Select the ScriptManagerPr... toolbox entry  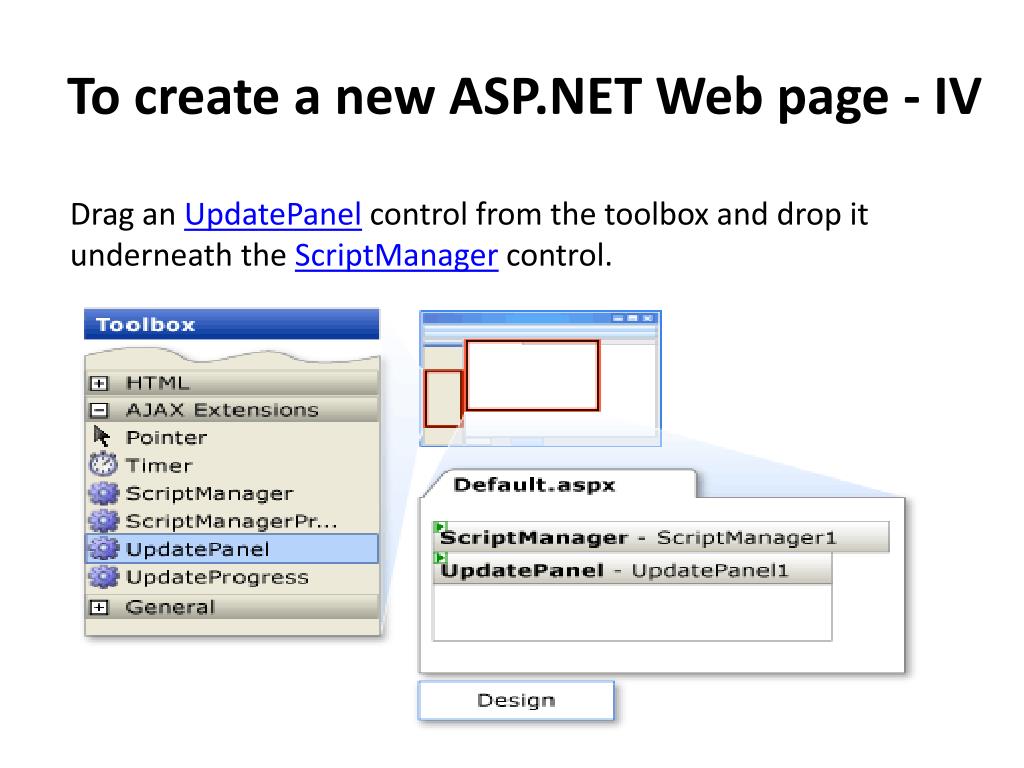click(x=232, y=522)
